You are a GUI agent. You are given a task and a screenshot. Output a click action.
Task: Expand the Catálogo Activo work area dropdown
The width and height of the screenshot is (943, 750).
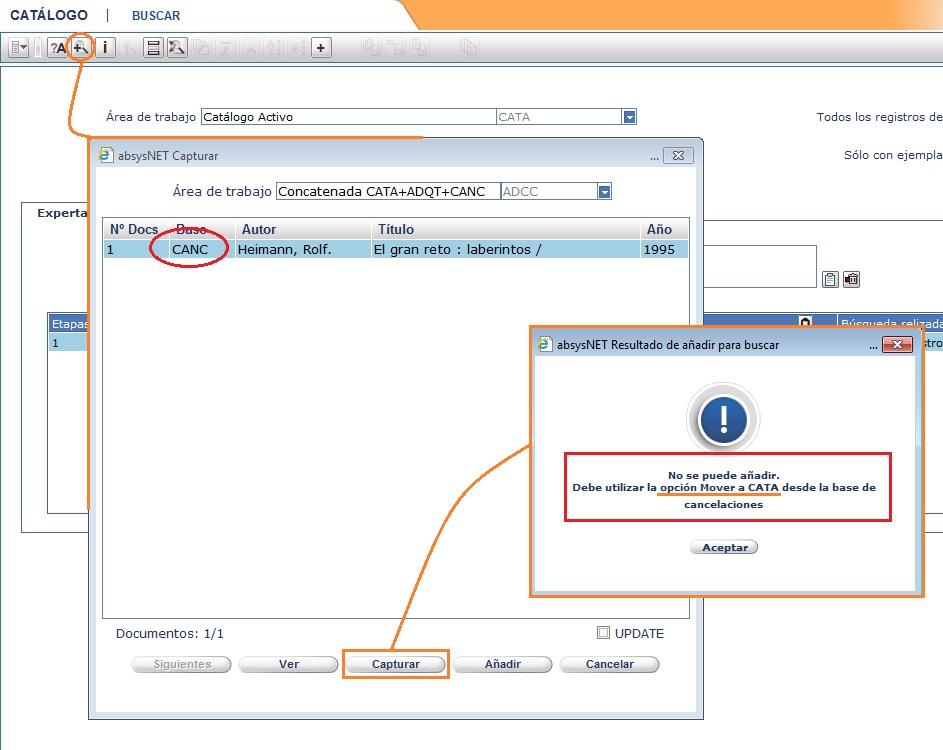point(629,117)
